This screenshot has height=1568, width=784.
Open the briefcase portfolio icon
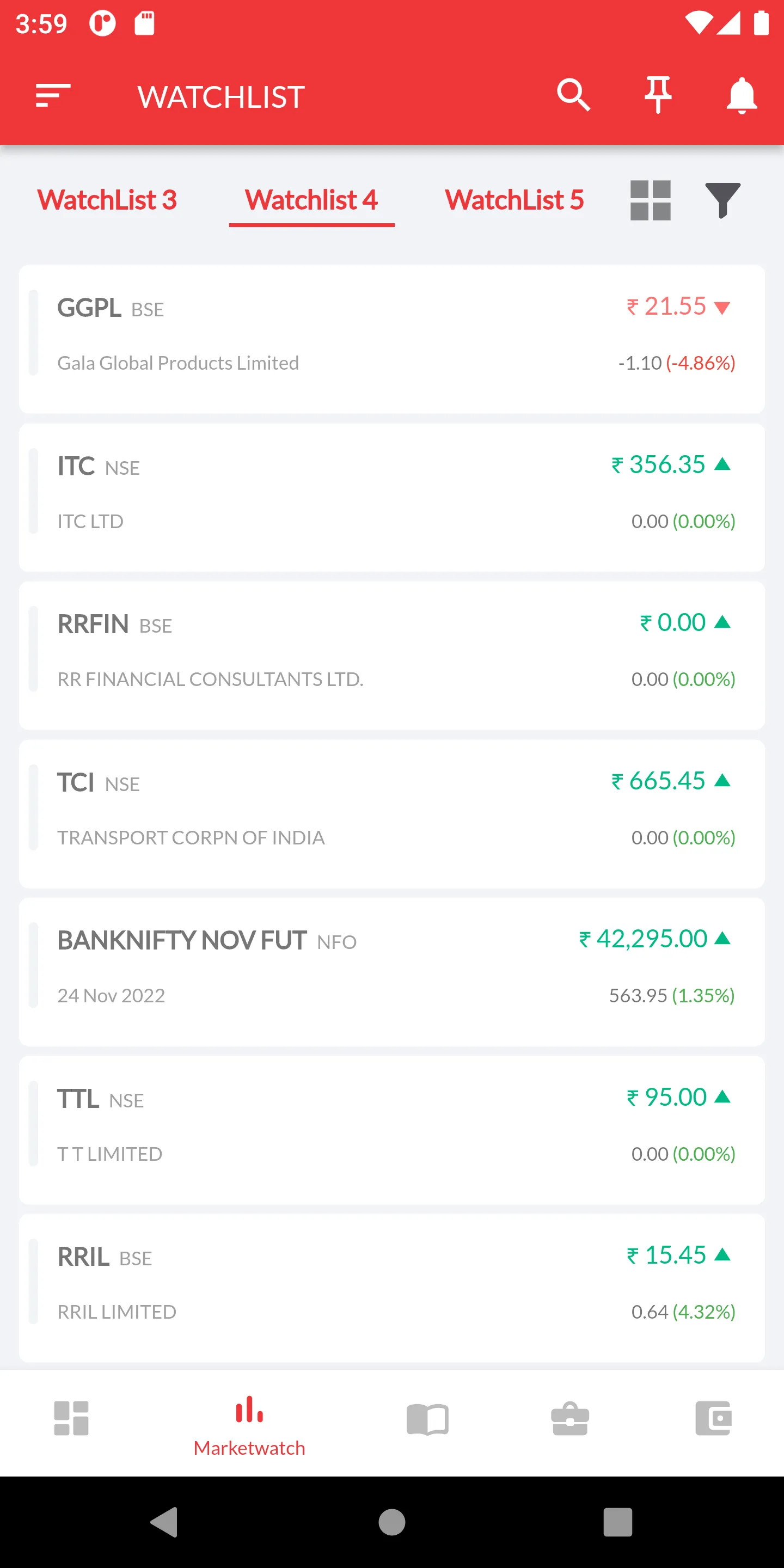569,1419
